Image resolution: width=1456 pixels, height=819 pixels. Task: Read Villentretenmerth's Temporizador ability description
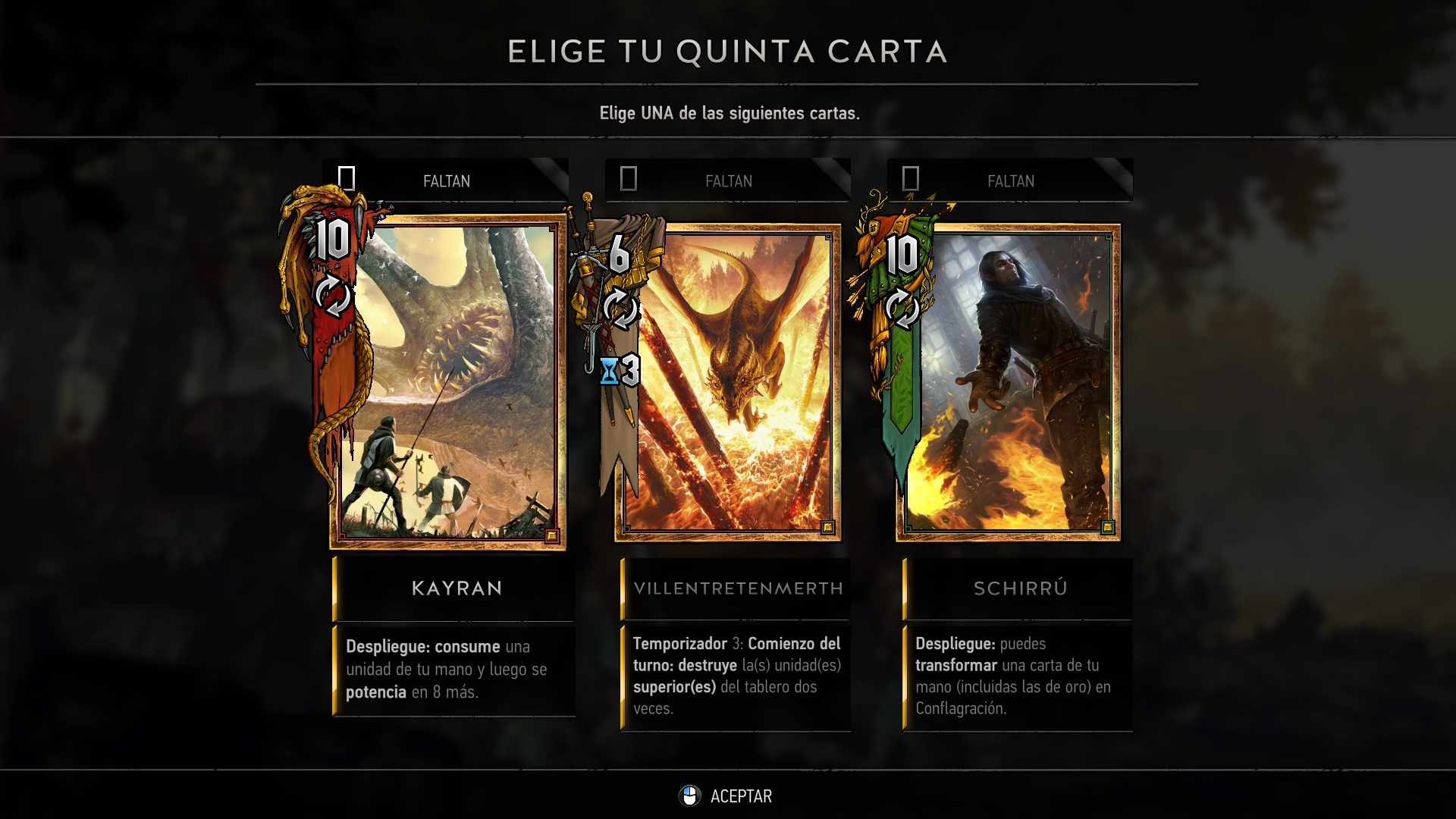[x=736, y=676]
